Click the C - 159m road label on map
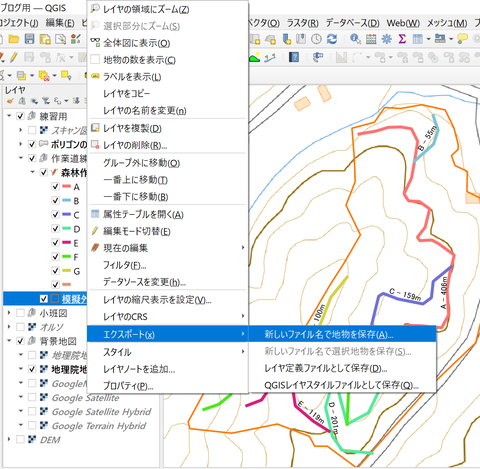Screen dimensions: 480x469 (x=405, y=295)
